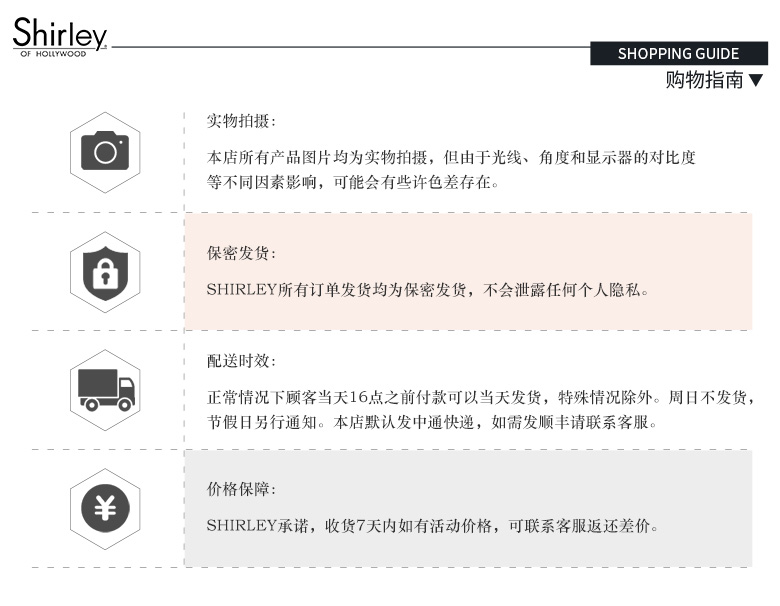Click the sentence starting 正常情况下顾客当天16点
This screenshot has width=780, height=606.
pyautogui.click(x=480, y=397)
